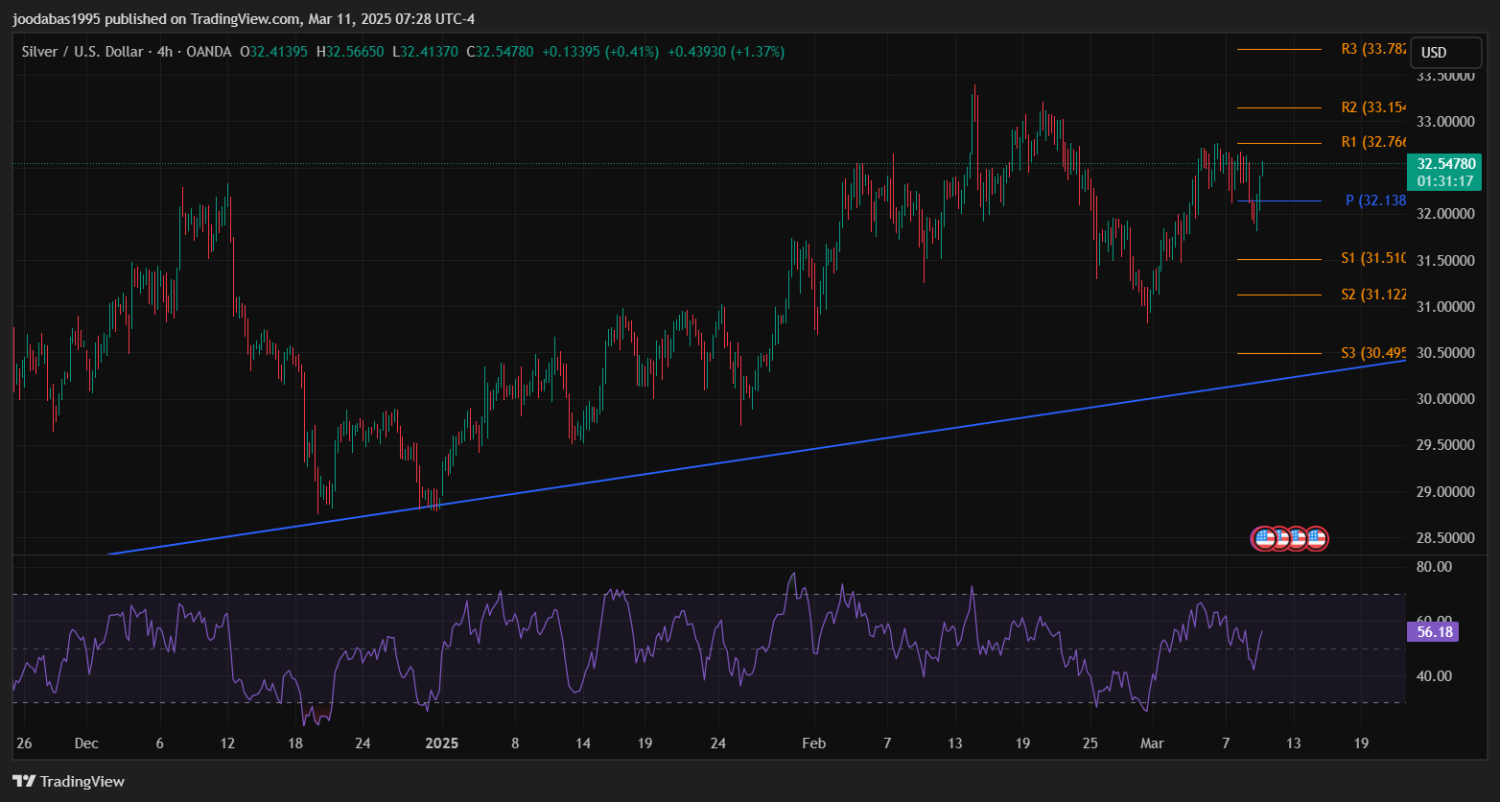Click the rightmost US flag economic event icon
1500x802 pixels.
coord(1316,538)
